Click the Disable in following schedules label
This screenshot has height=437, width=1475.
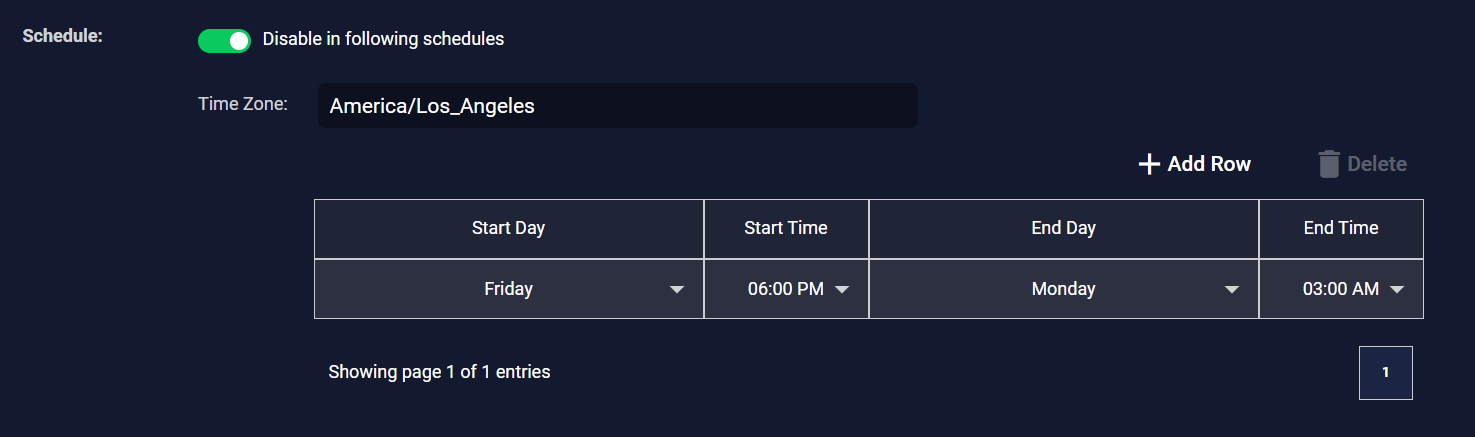tap(383, 40)
